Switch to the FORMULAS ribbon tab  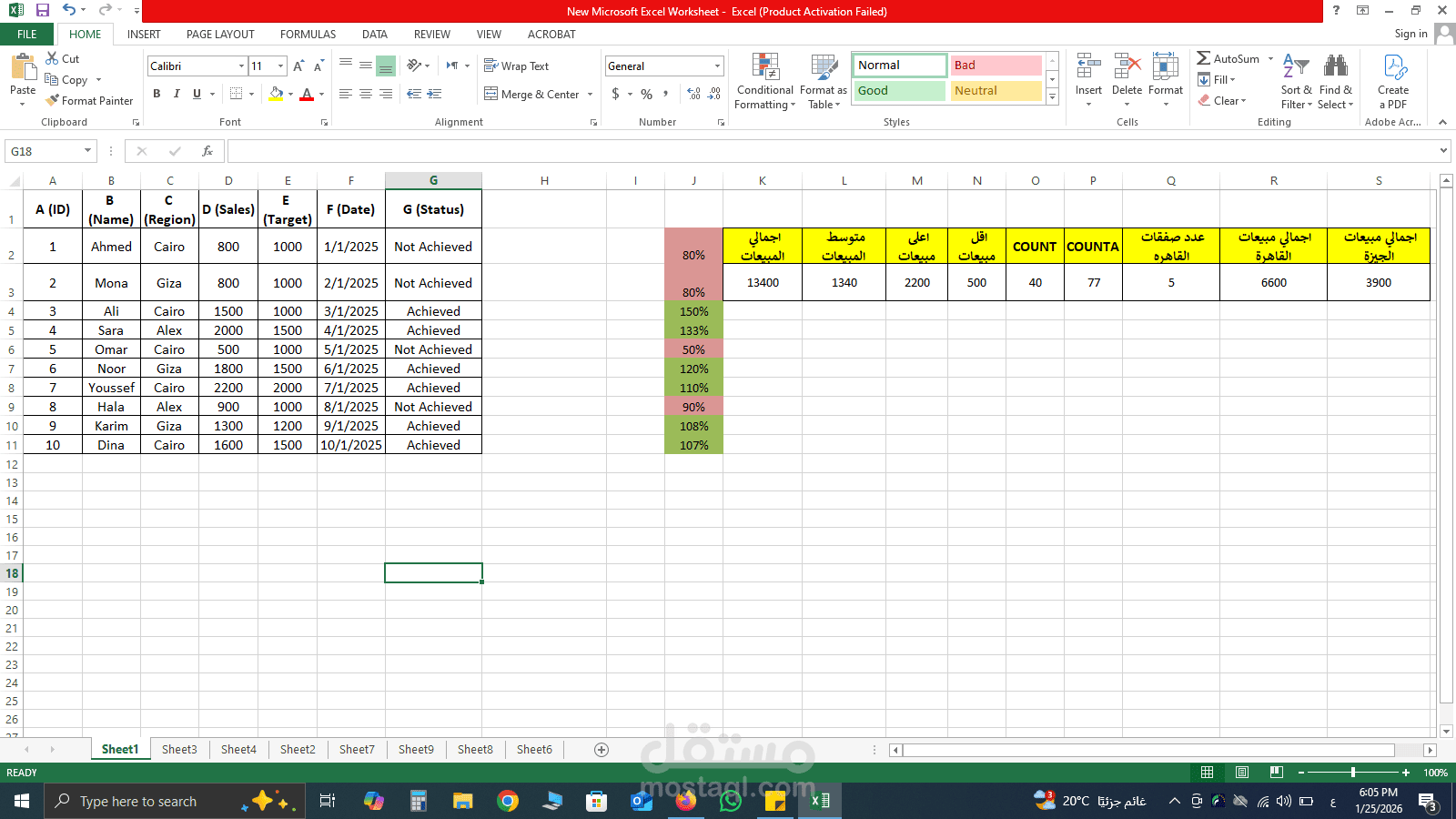pyautogui.click(x=308, y=34)
